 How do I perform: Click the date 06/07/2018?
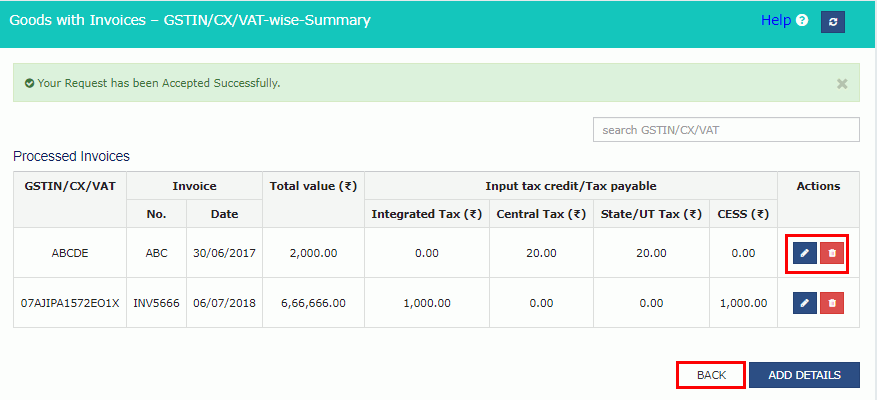click(224, 303)
